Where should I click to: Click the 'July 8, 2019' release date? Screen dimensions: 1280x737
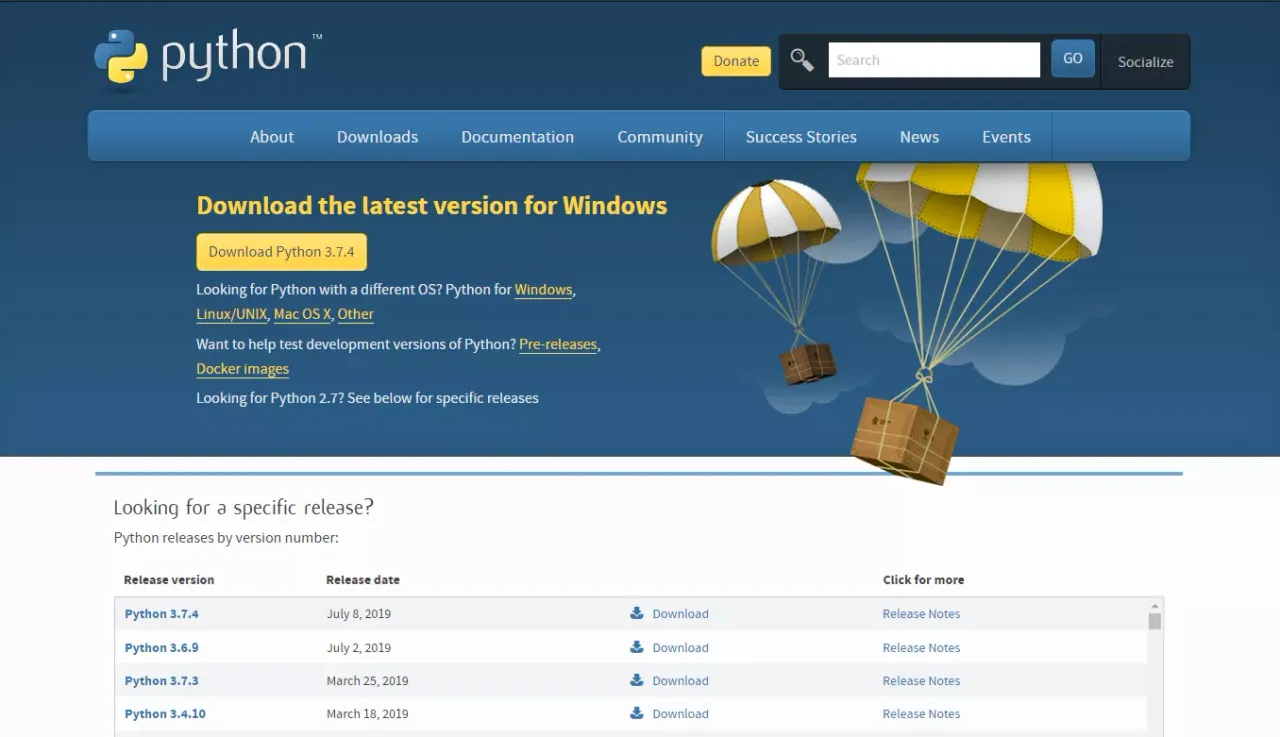coord(359,614)
